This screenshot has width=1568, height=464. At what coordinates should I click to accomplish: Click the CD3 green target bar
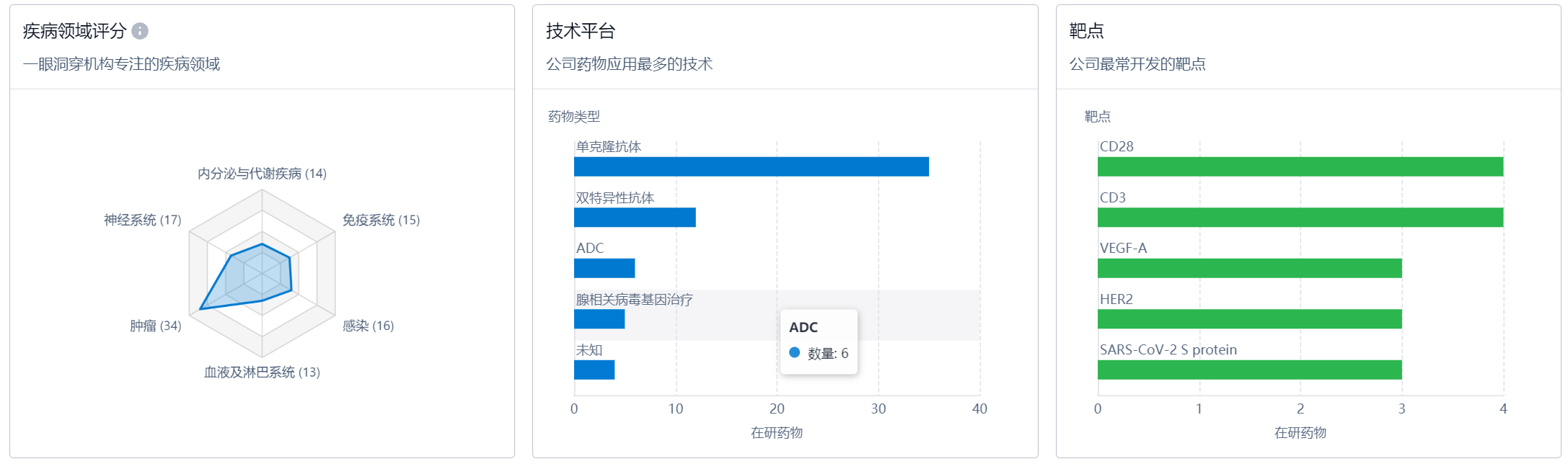[x=1300, y=218]
